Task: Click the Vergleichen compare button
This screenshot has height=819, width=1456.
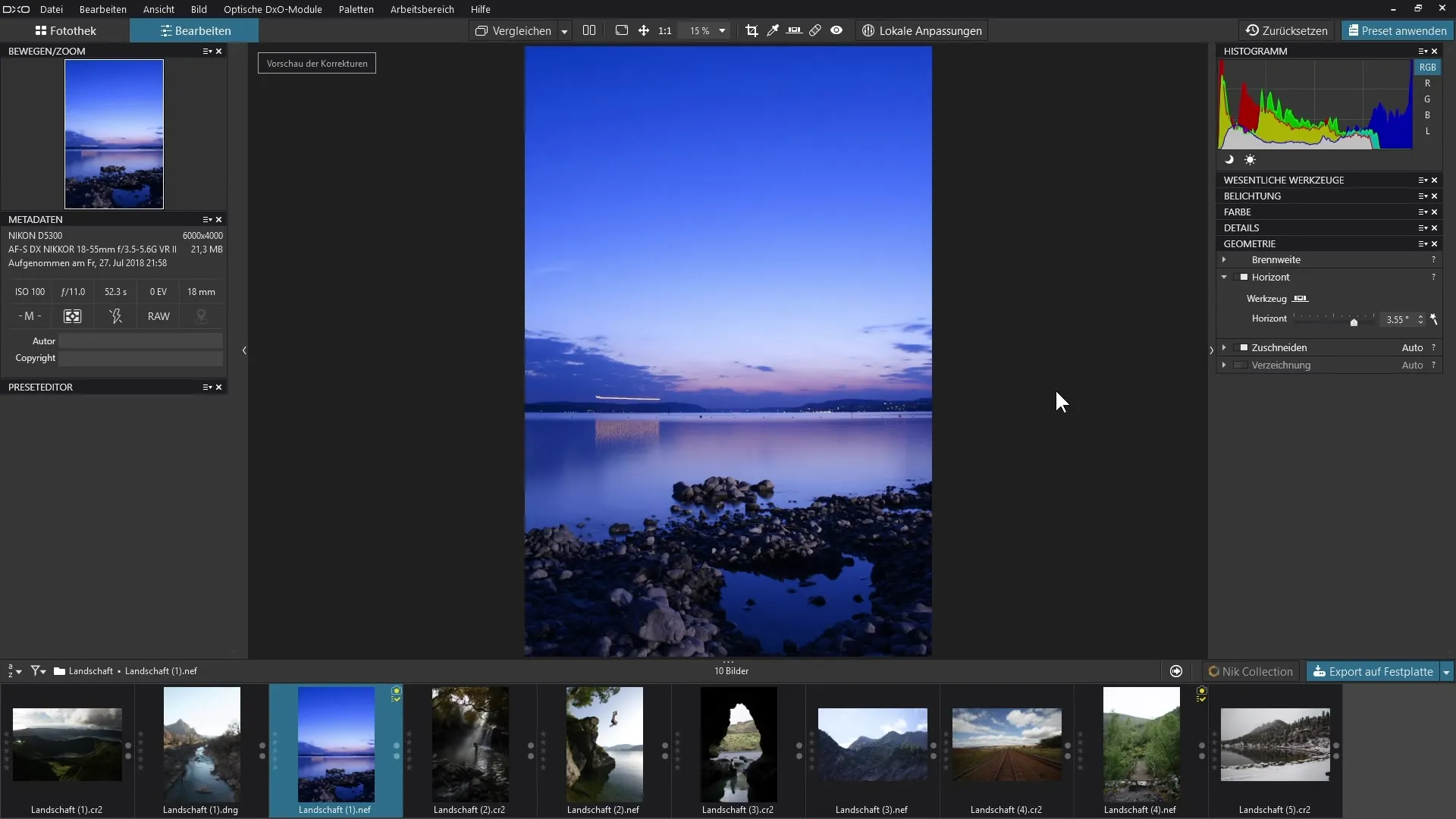Action: (513, 30)
